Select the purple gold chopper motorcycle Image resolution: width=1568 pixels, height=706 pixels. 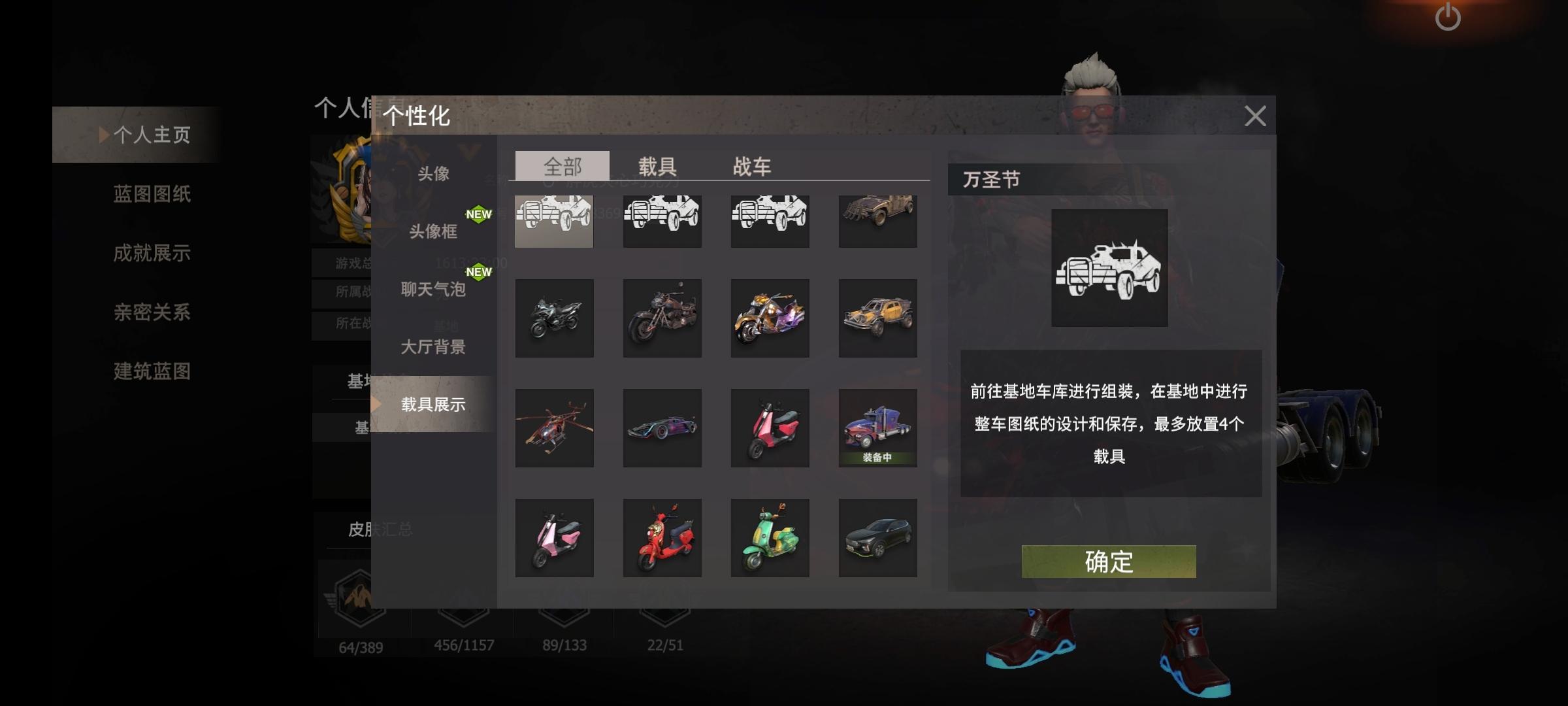(770, 318)
